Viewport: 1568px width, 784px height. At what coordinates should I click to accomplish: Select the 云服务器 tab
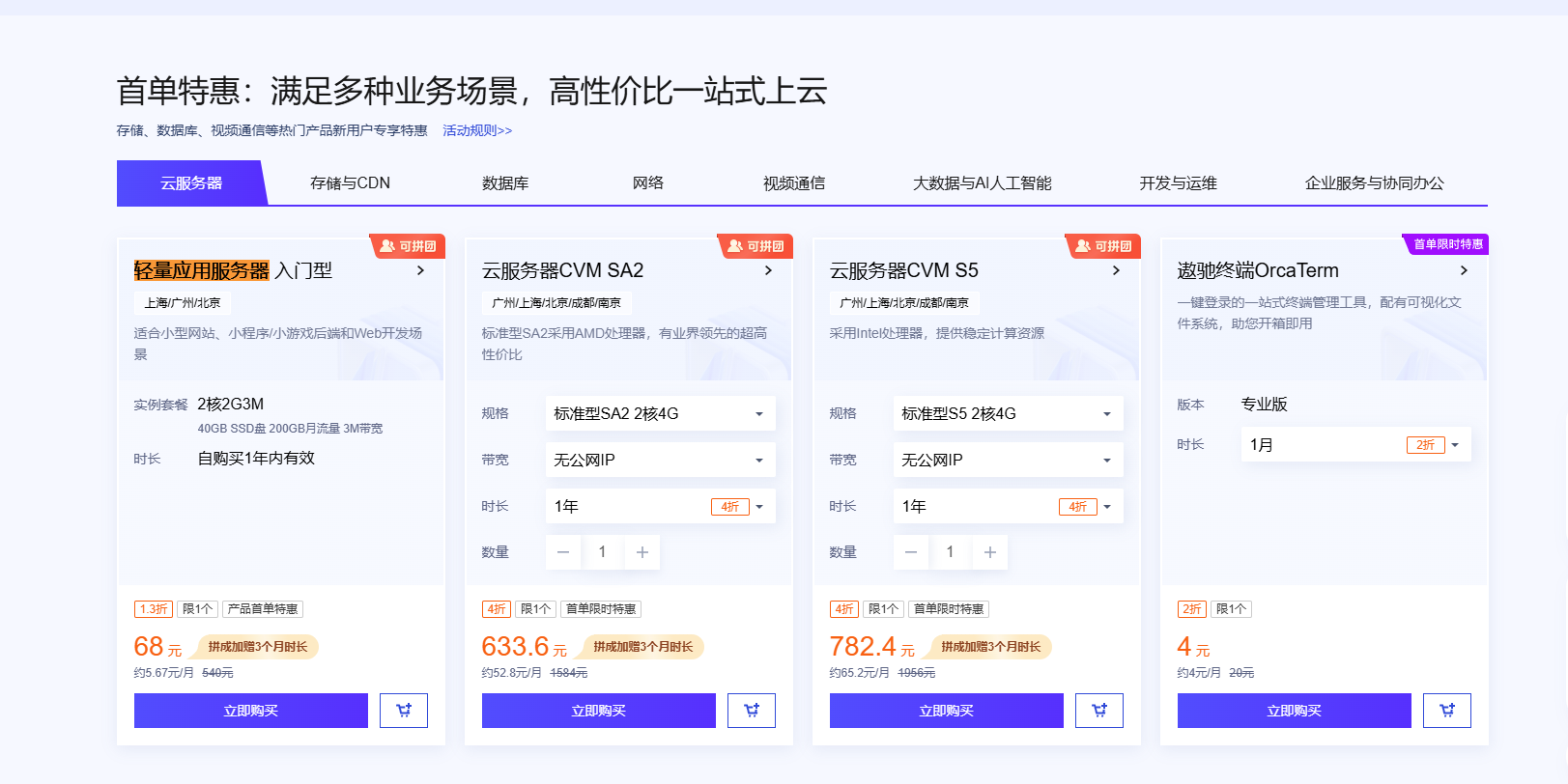[191, 182]
